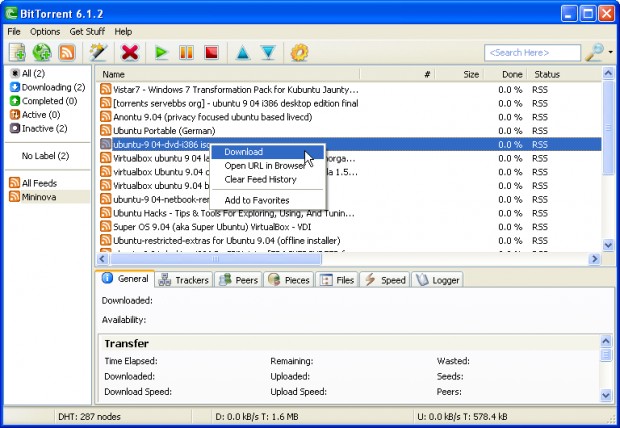Viewport: 620px width, 428px height.
Task: Switch to the General tab
Action: [x=125, y=278]
